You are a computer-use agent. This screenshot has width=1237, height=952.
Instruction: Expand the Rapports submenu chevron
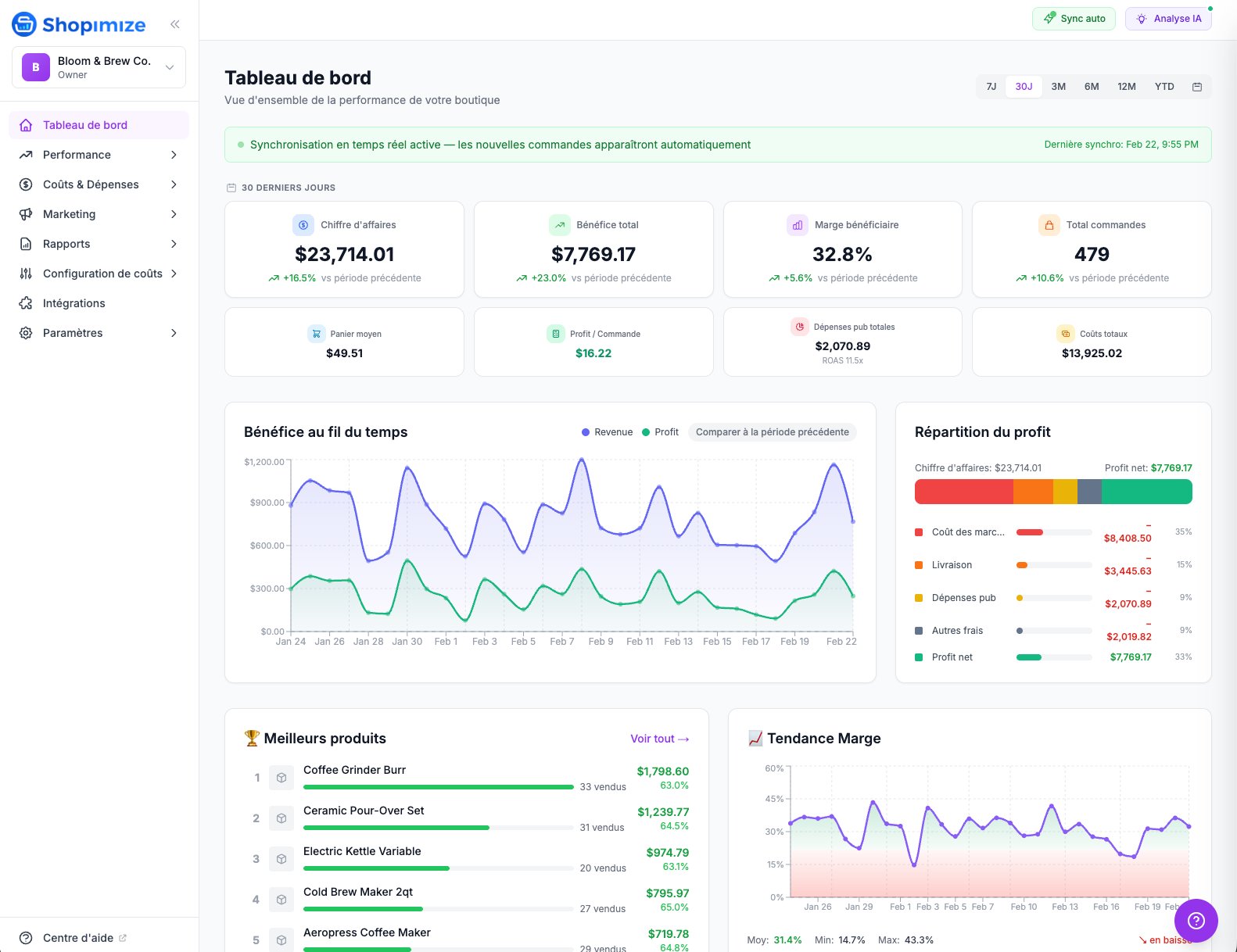[174, 244]
